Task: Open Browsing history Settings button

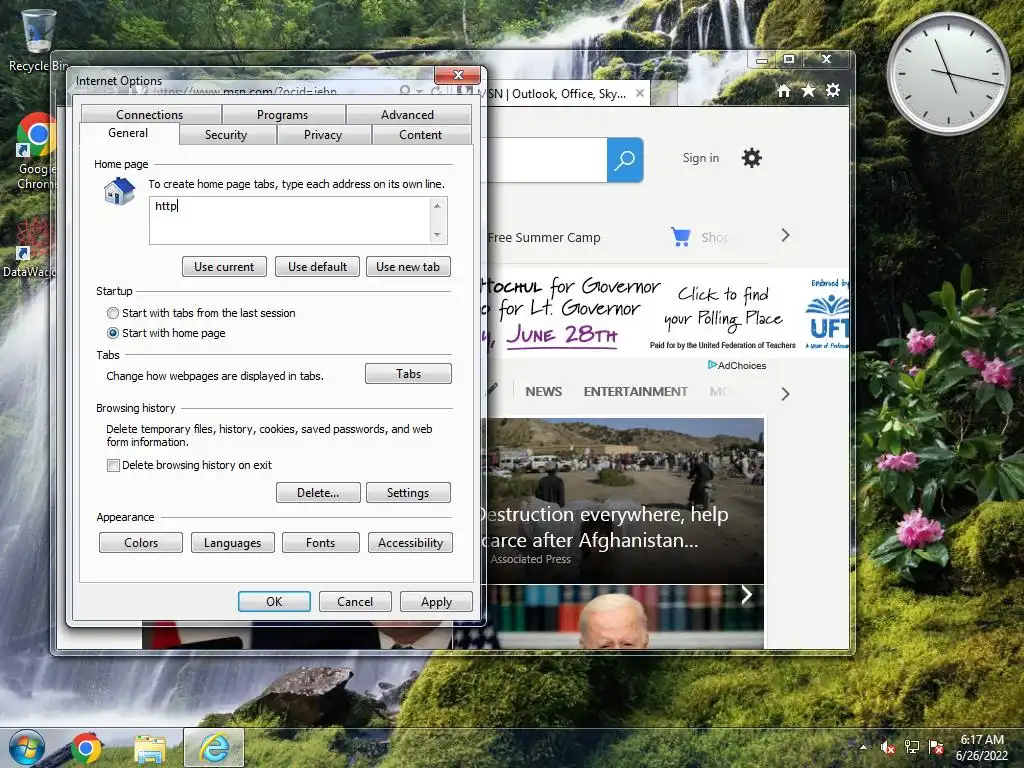Action: (x=408, y=492)
